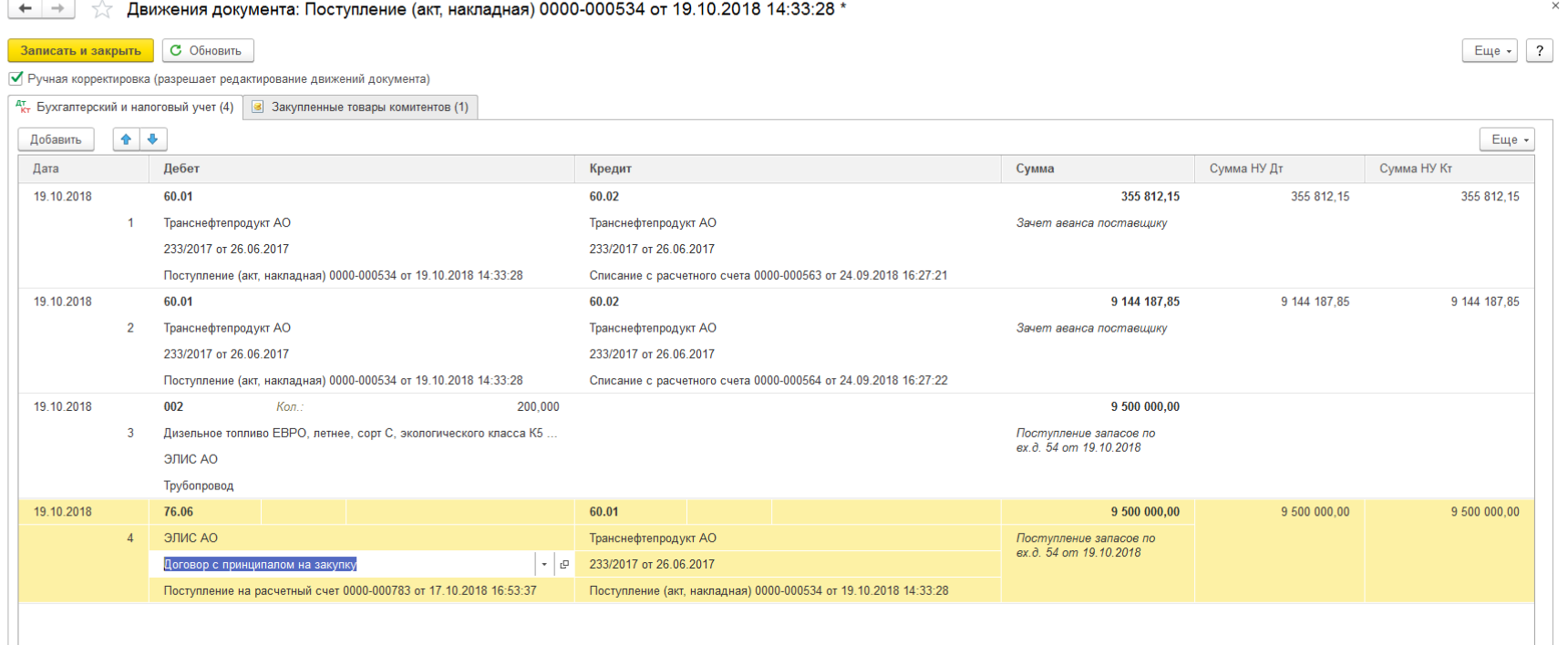Image resolution: width=1568 pixels, height=645 pixels.
Task: Click Добавить to add a new entry
Action: pyautogui.click(x=56, y=139)
